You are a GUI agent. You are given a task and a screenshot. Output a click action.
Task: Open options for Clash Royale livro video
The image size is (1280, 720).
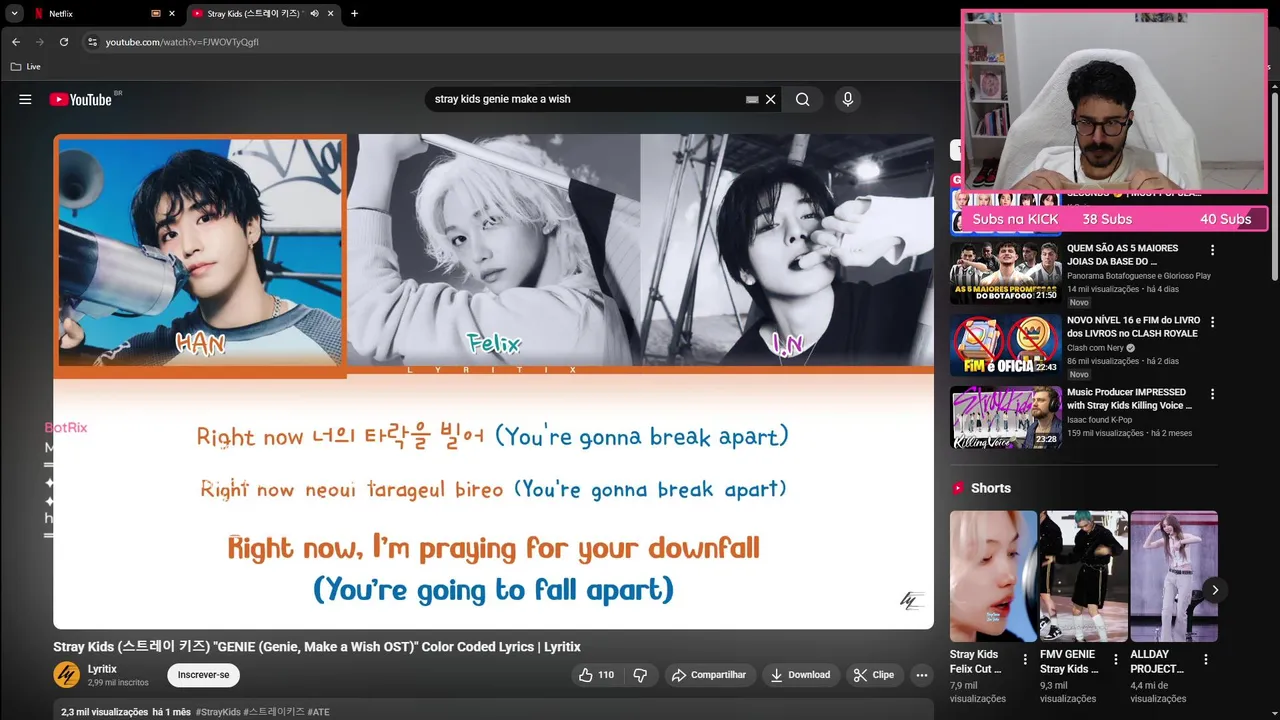tap(1212, 322)
